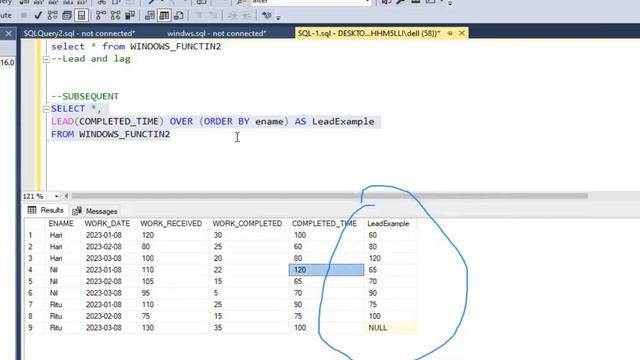Click WORK_DATE cell 2023-02-08 in row 2
This screenshot has width=640, height=360.
pos(109,247)
